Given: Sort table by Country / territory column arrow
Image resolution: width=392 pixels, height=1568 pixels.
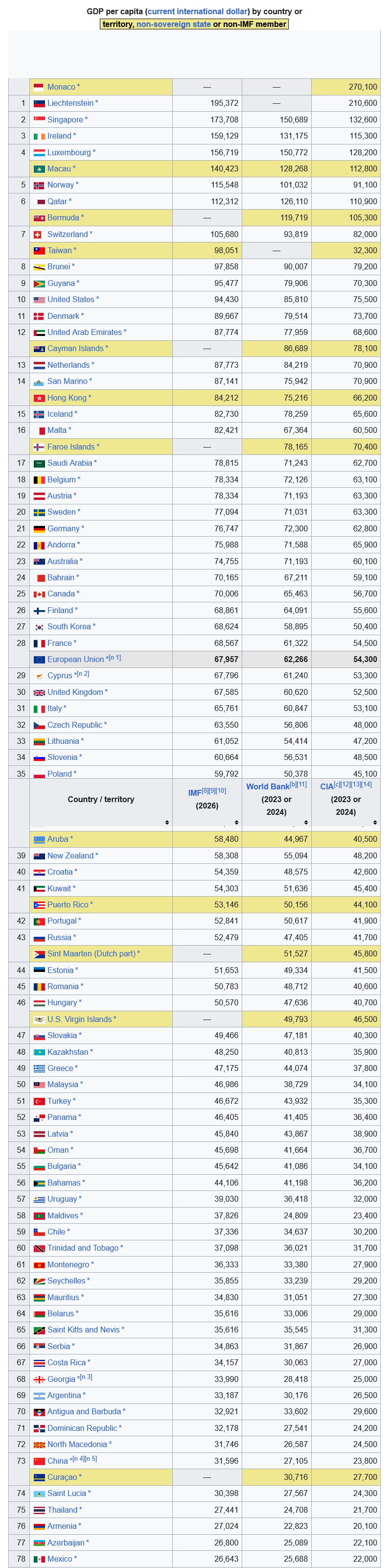Looking at the screenshot, I should pyautogui.click(x=167, y=822).
